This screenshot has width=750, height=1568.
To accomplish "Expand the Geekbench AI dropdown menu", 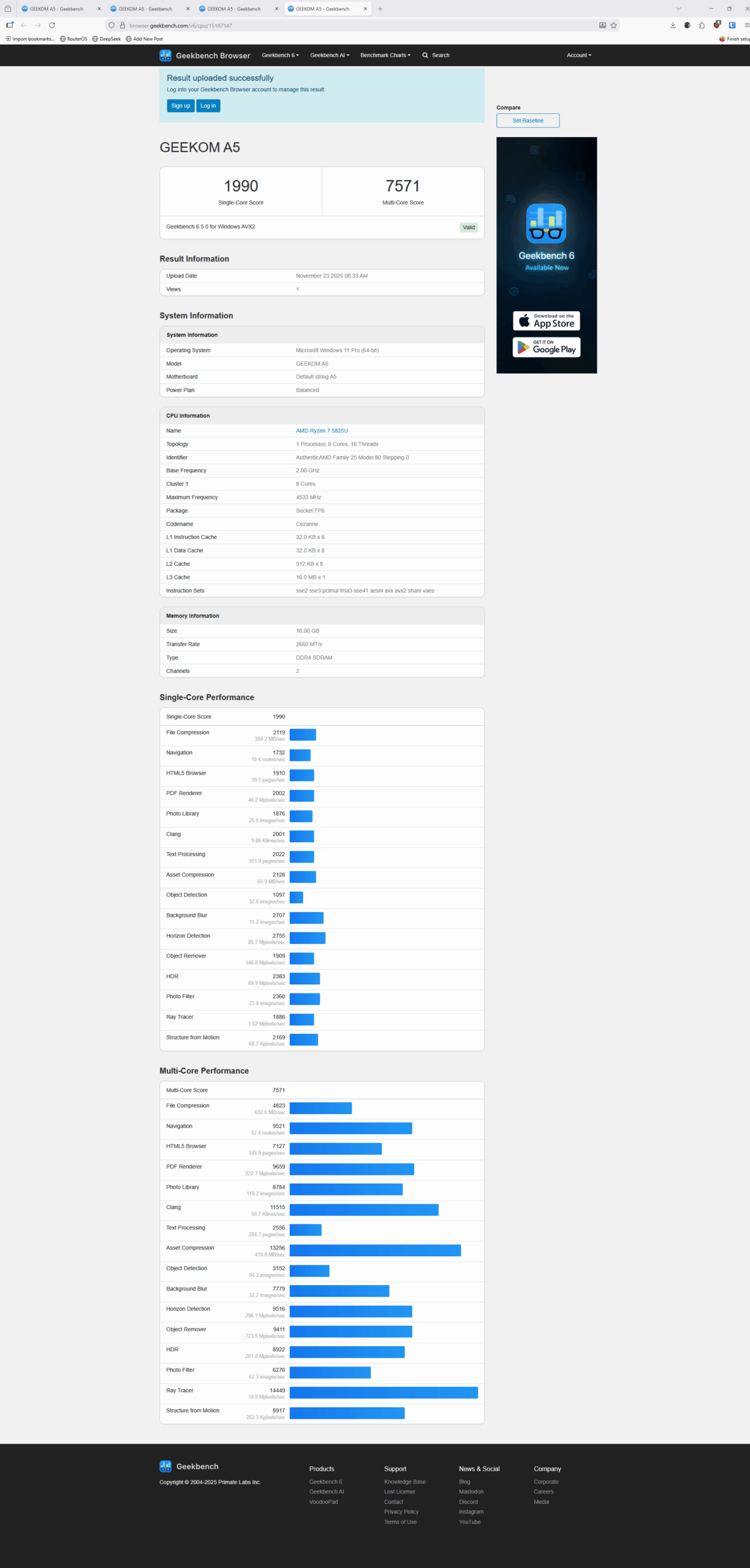I will [x=330, y=55].
